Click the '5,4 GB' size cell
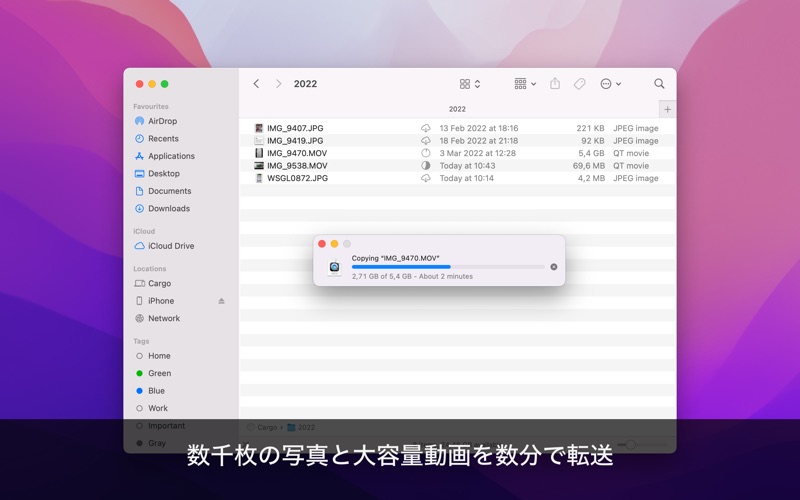Image resolution: width=800 pixels, height=500 pixels. (x=591, y=153)
